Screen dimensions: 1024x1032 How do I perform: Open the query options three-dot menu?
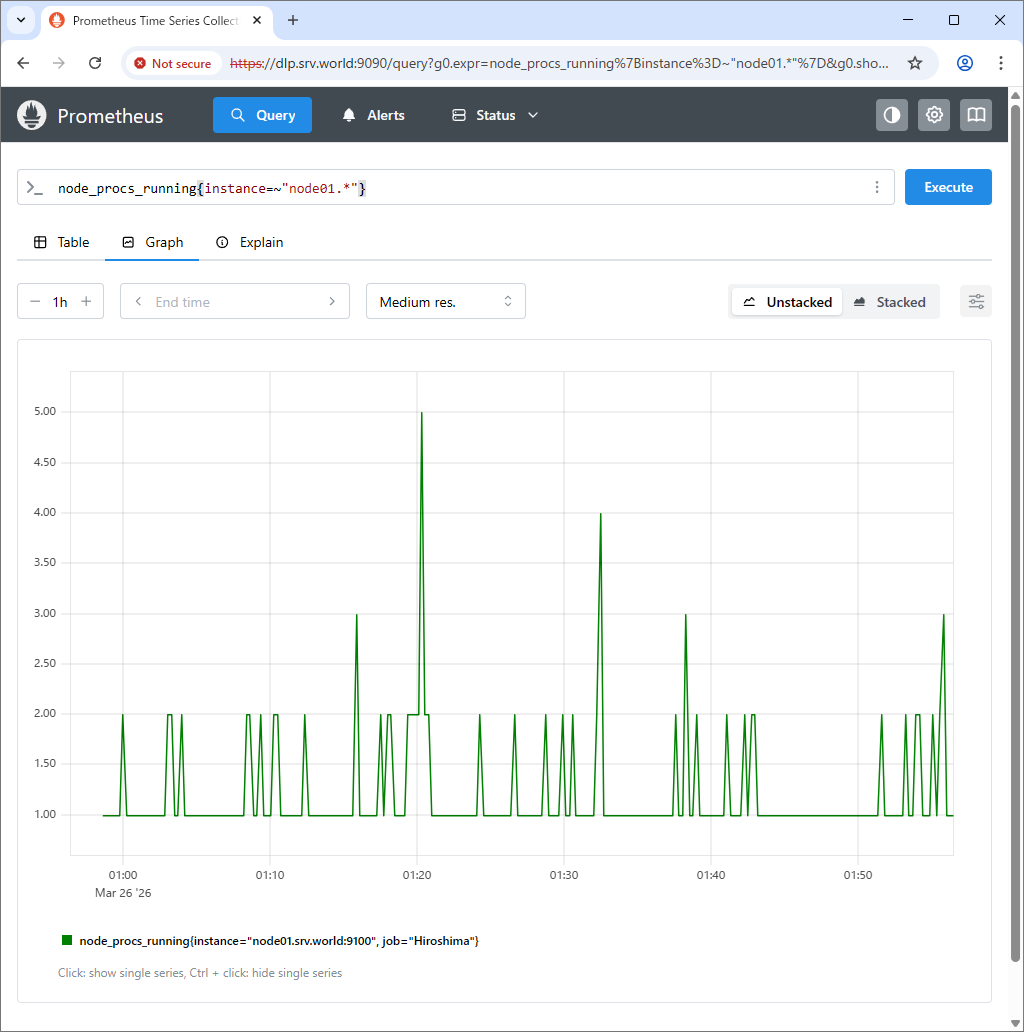click(877, 188)
